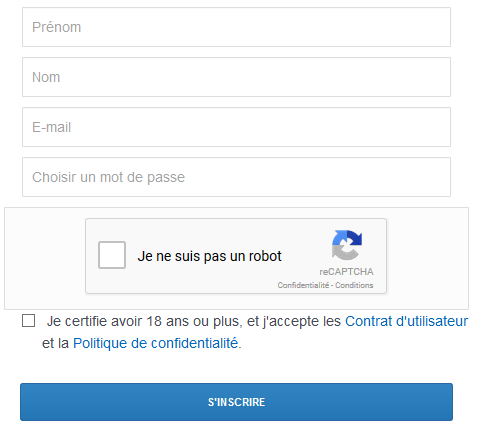
Task: Tick the 'Je ne suis pas un robot' box
Action: [112, 255]
